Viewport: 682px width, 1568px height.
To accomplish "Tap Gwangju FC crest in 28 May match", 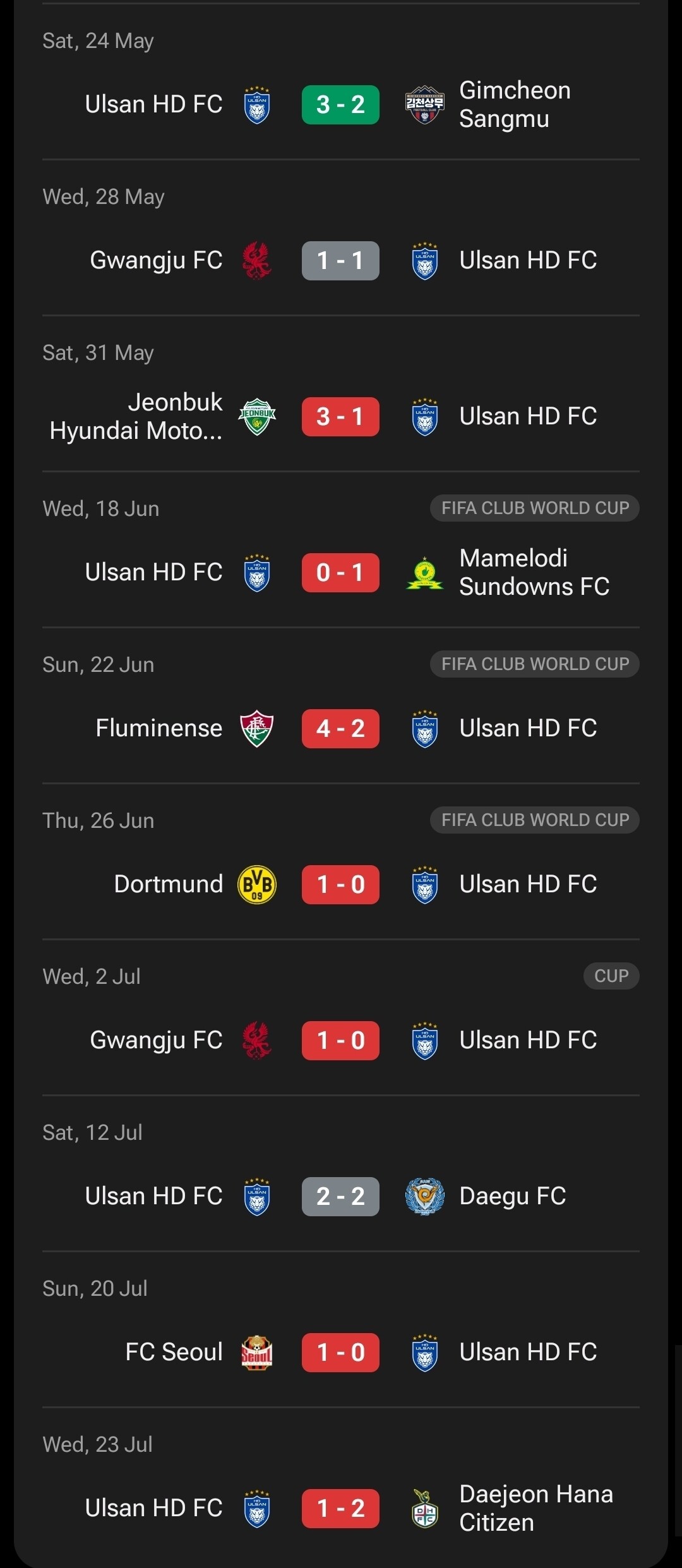I will tap(257, 261).
